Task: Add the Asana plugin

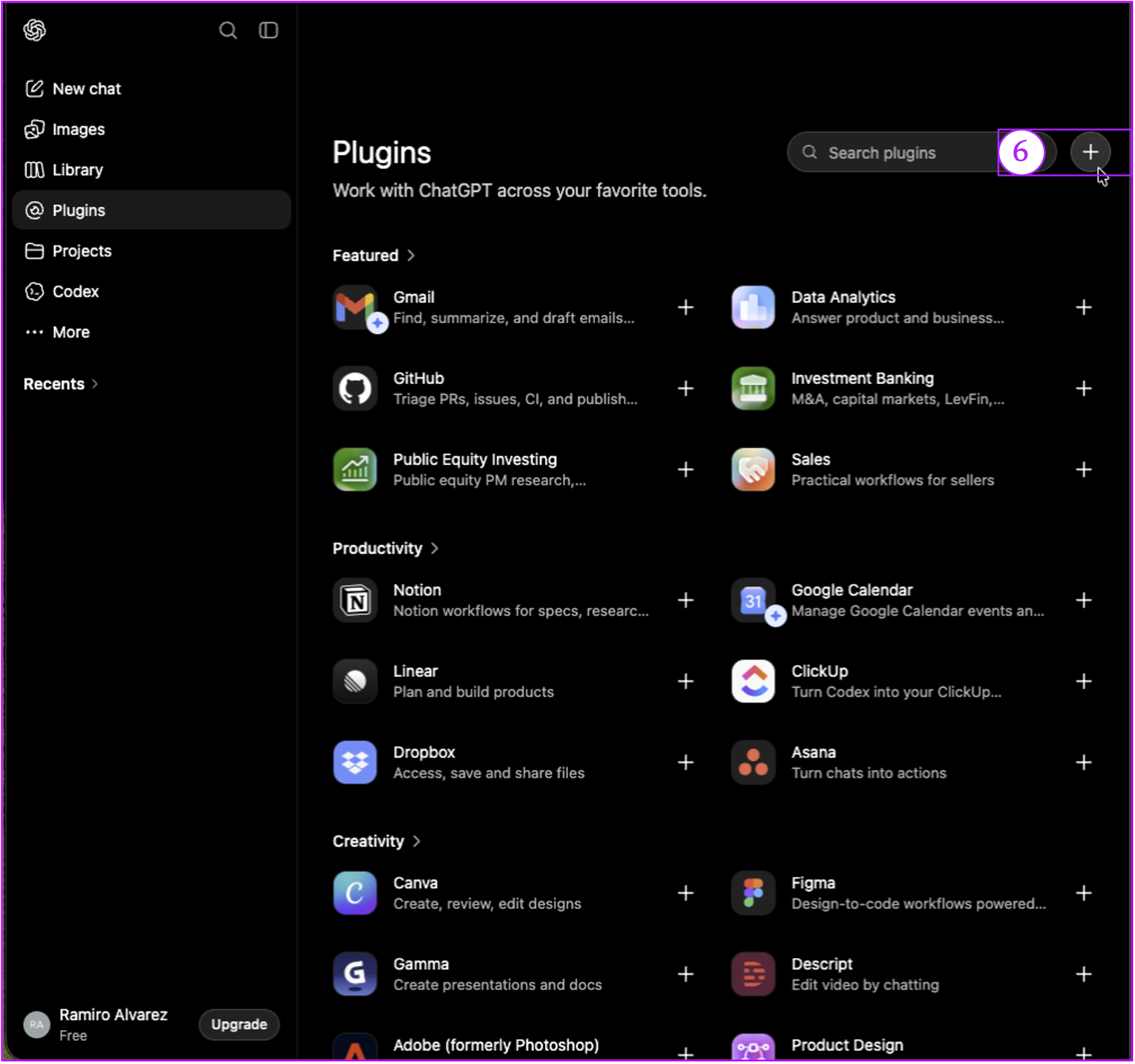Action: coord(1084,762)
